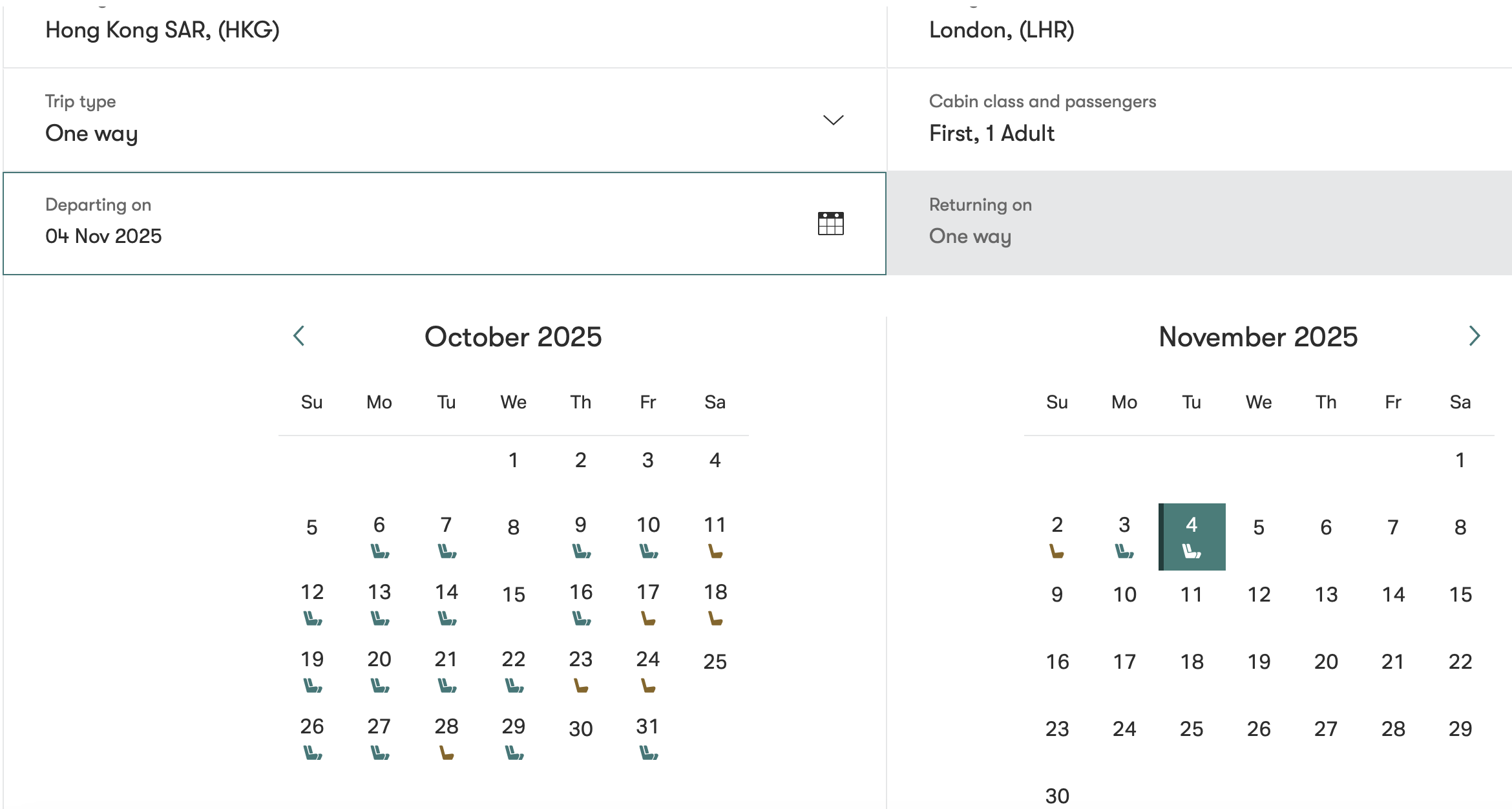The height and width of the screenshot is (809, 1512).
Task: Open Cabin class and passengers selector
Action: pyautogui.click(x=1199, y=120)
